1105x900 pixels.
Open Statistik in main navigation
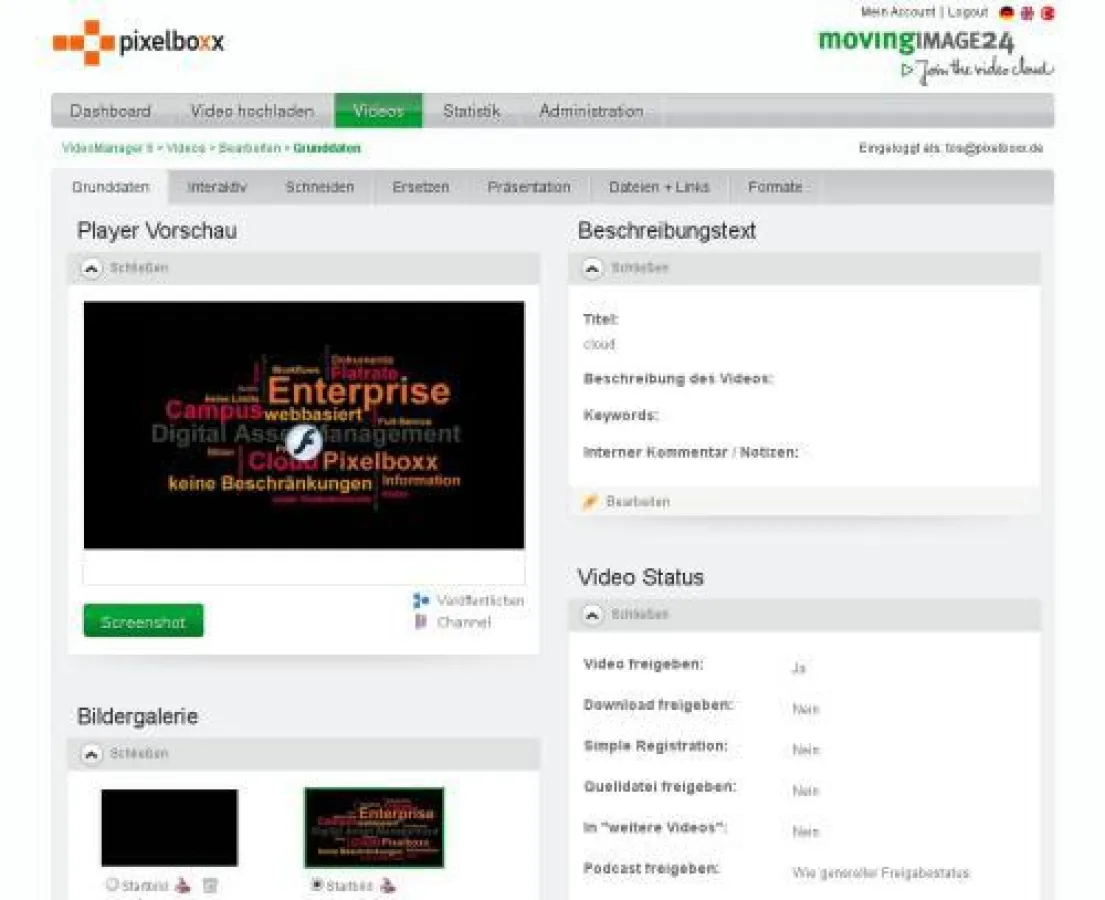pos(471,111)
